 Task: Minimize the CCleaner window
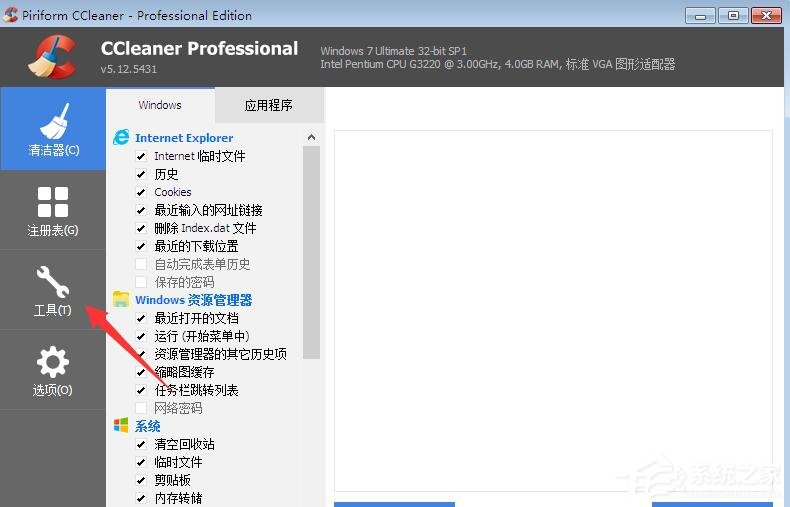pyautogui.click(x=701, y=16)
